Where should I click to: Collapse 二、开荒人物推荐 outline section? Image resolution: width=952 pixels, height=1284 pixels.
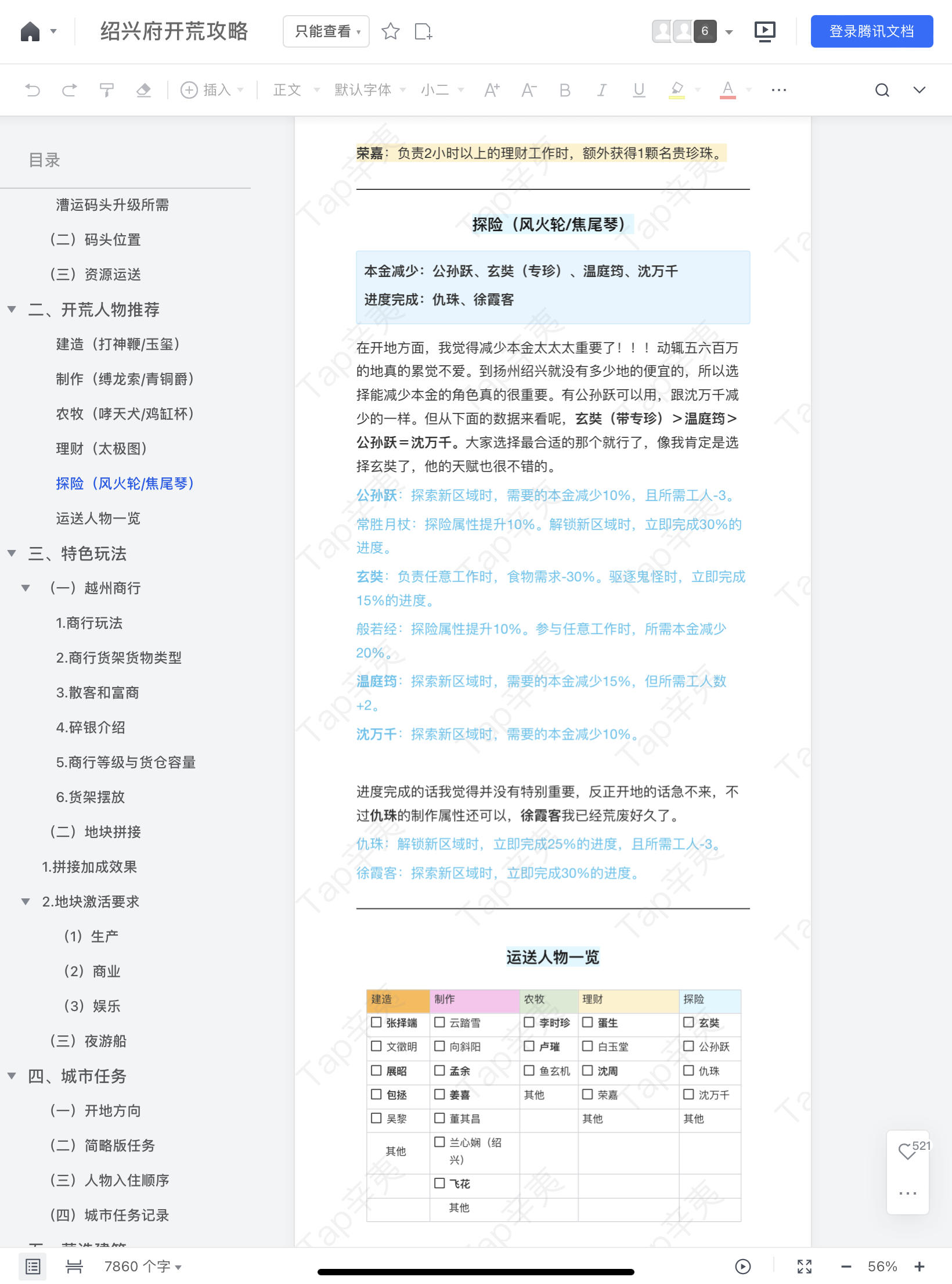point(12,310)
